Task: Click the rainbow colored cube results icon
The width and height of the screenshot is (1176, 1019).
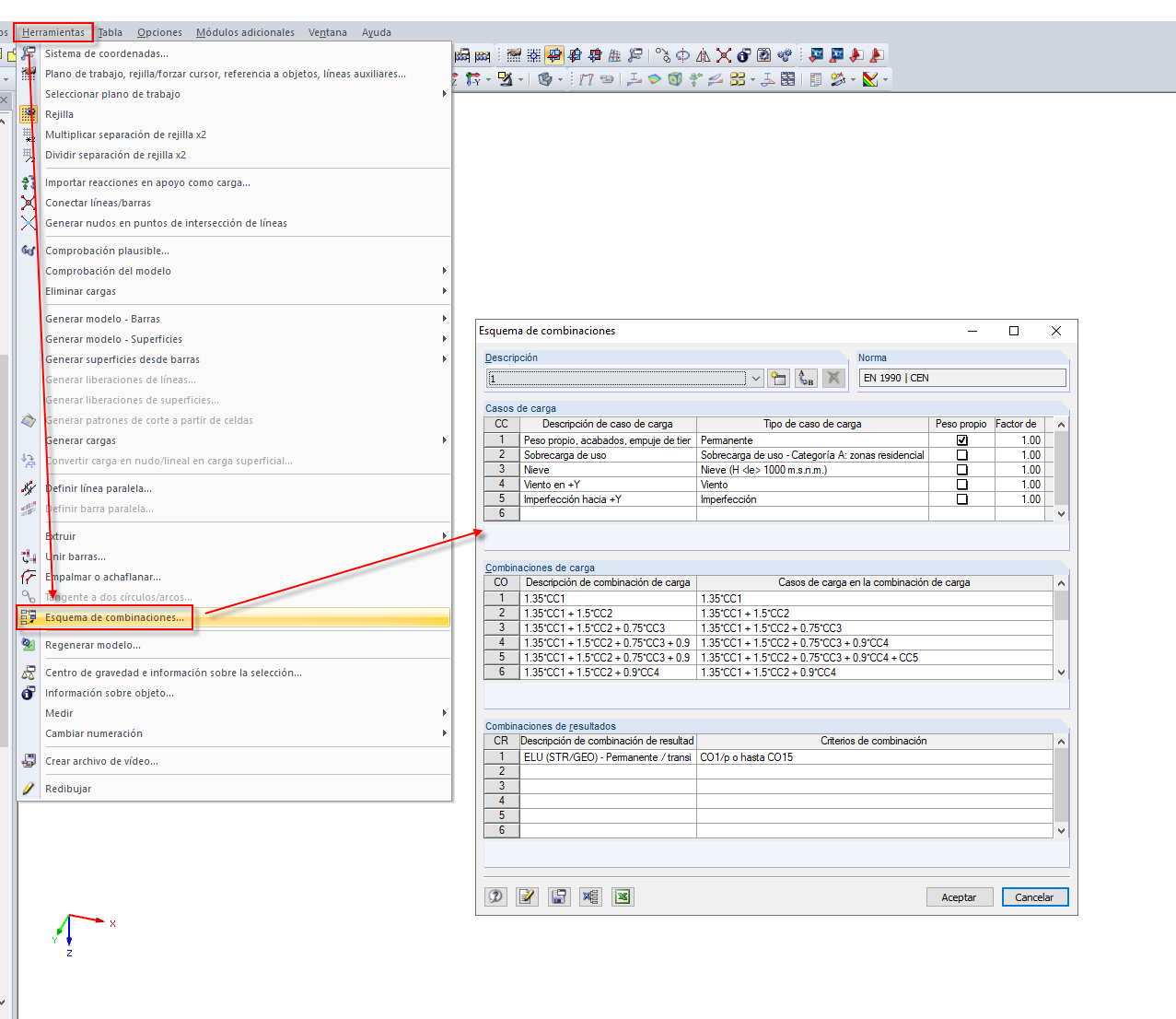Action: [x=675, y=79]
